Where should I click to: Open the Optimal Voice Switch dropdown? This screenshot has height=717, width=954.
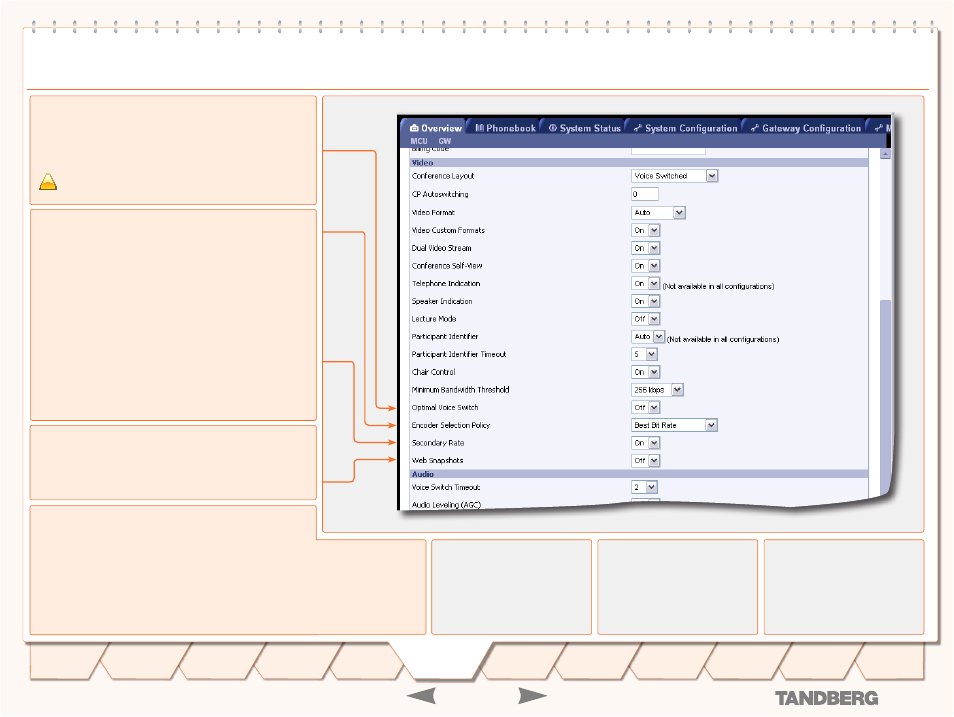(646, 407)
